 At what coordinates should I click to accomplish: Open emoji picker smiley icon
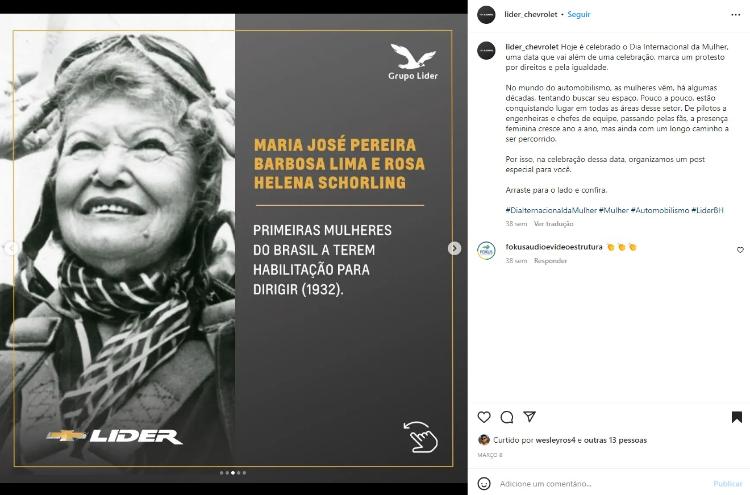(x=484, y=484)
